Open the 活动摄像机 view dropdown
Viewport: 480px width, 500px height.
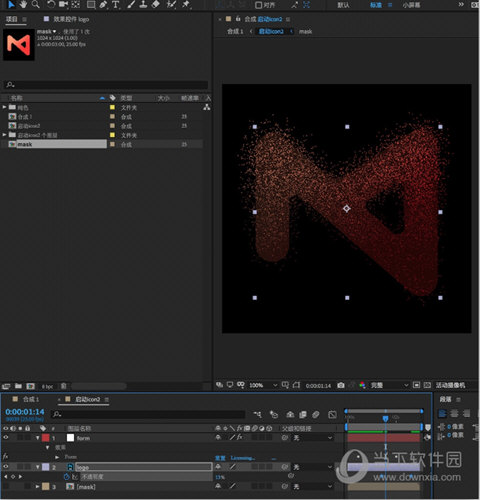point(451,385)
